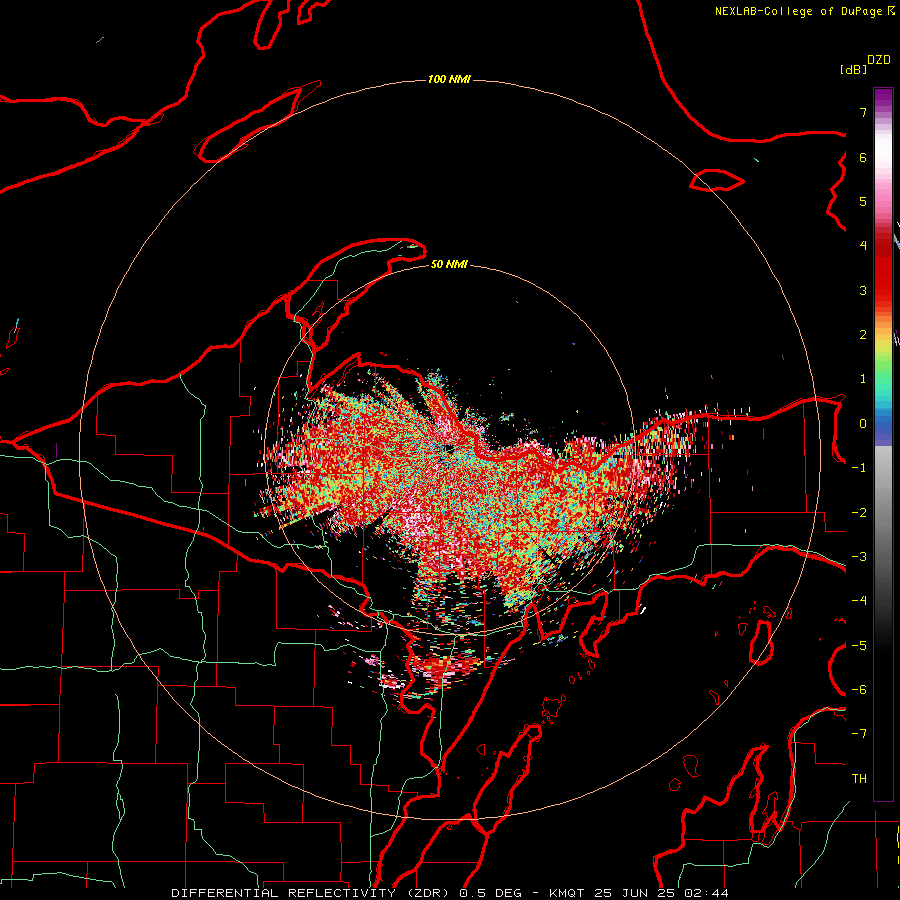Select the 4 tick label on the scale
Screen dimensions: 900x900
[863, 246]
